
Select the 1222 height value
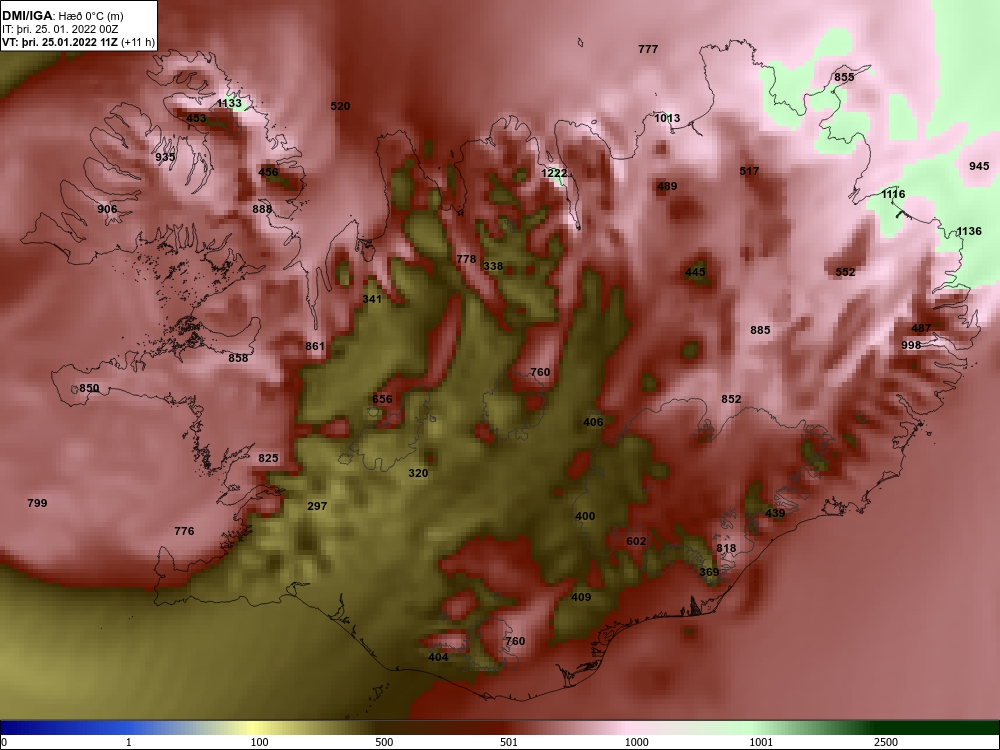coord(554,173)
